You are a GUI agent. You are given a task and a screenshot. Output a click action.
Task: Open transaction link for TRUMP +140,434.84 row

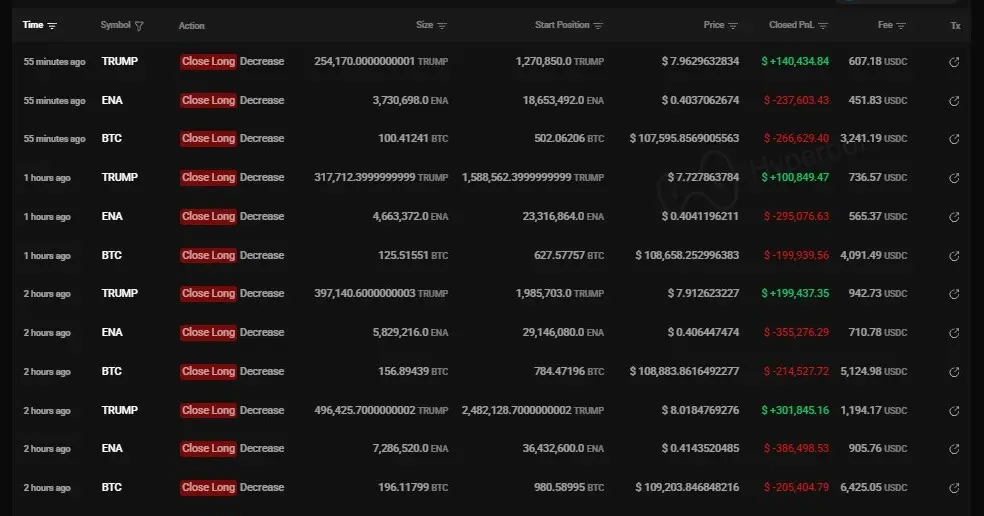(954, 62)
